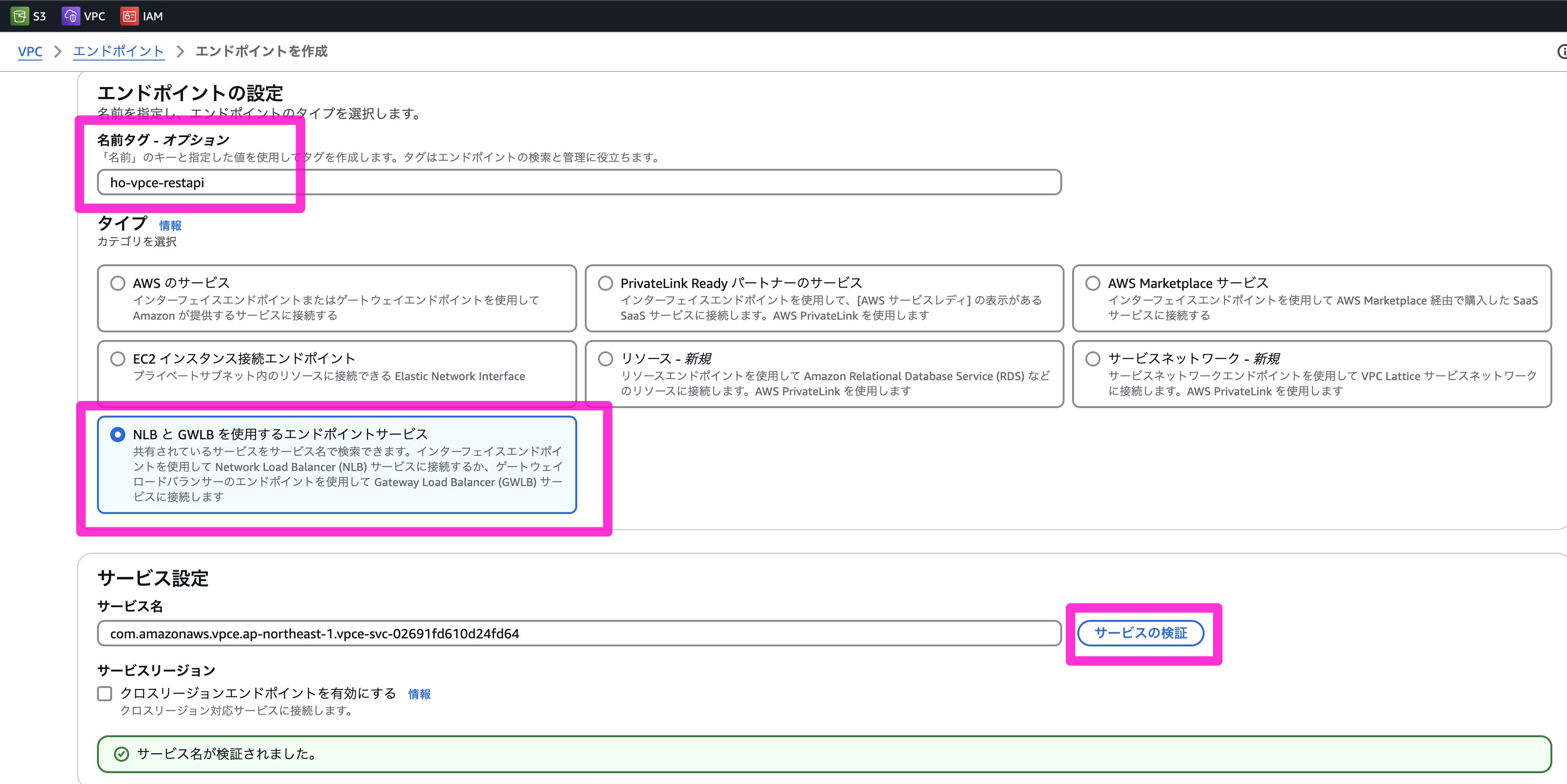Open the S3 service shortcut icon
Viewport: 1567px width, 784px height.
click(19, 16)
